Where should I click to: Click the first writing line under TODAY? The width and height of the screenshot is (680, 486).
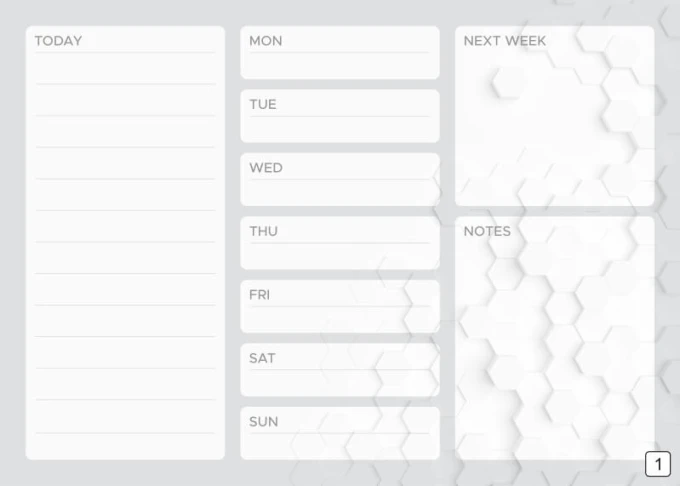tap(125, 84)
